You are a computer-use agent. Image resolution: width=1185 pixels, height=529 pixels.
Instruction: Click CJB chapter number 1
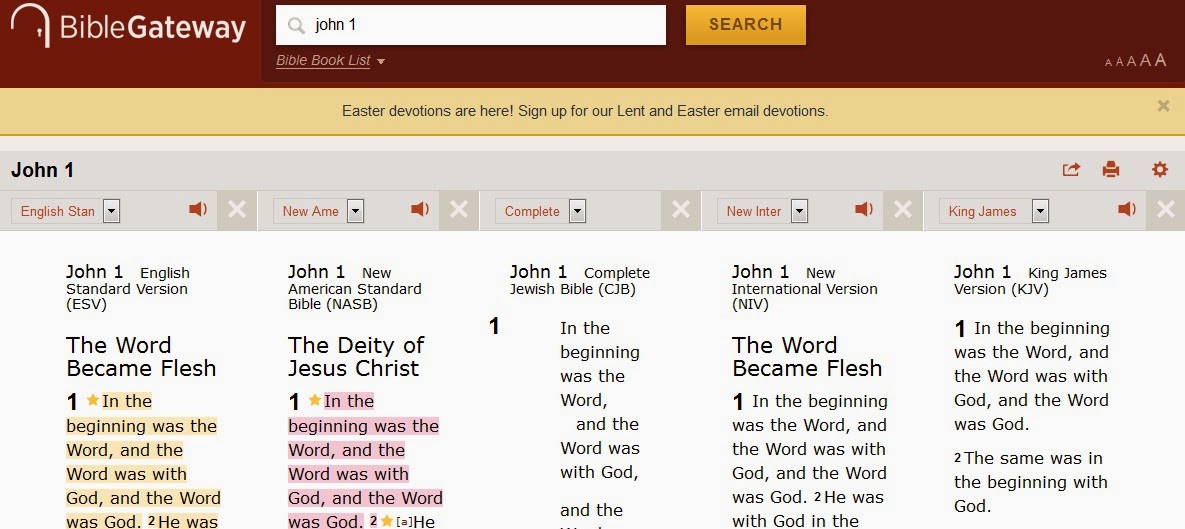tap(494, 326)
